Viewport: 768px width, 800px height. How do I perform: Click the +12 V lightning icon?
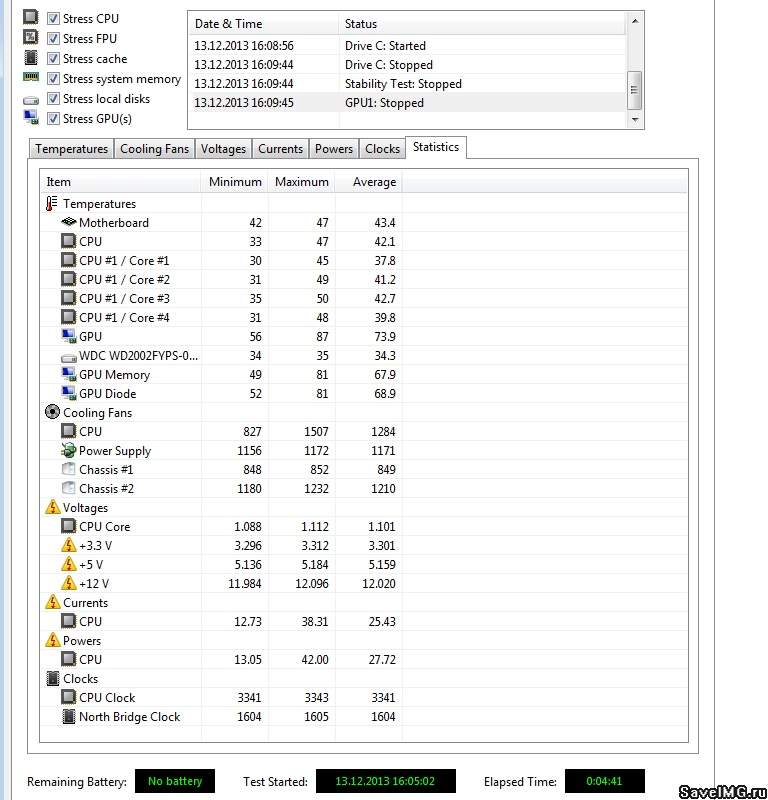pyautogui.click(x=69, y=583)
